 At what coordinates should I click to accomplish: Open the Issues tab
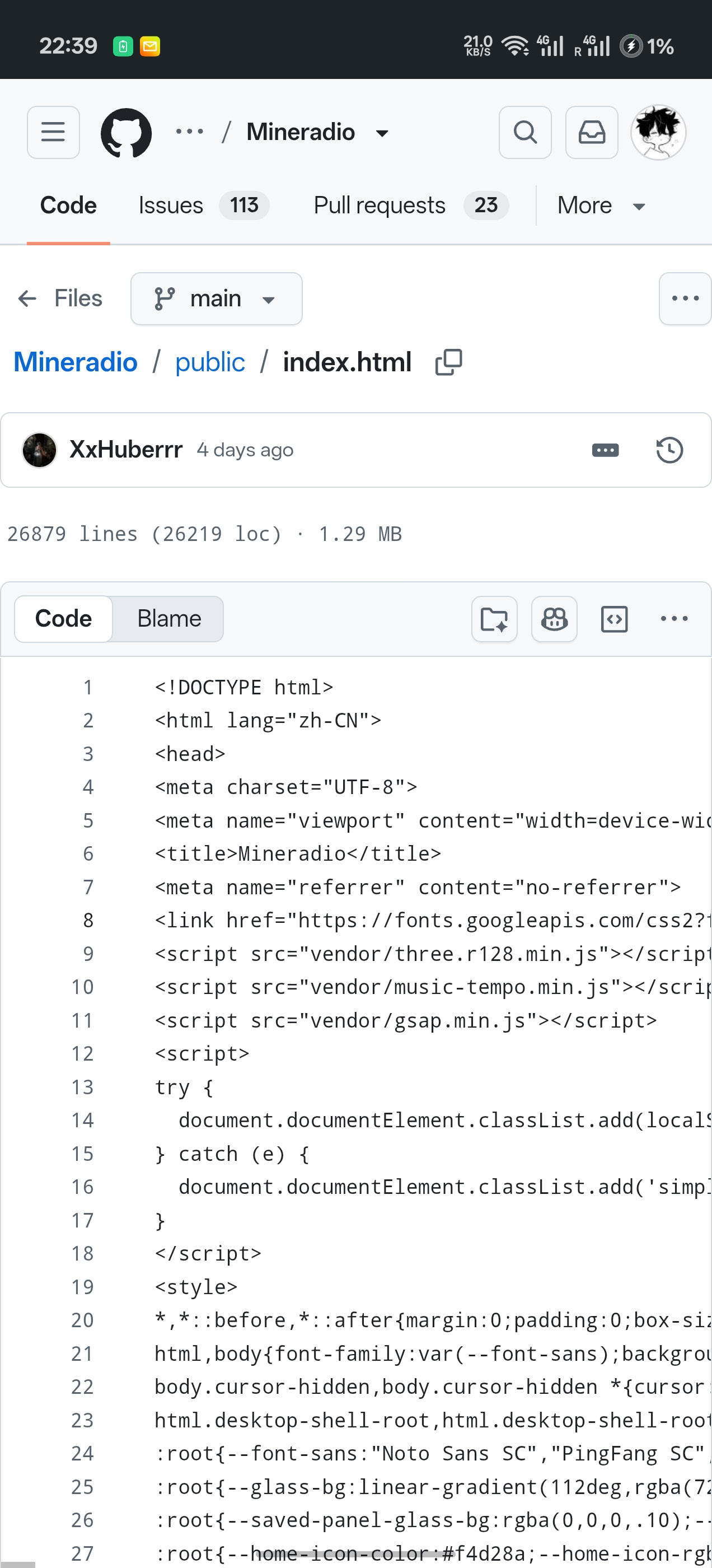click(203, 206)
